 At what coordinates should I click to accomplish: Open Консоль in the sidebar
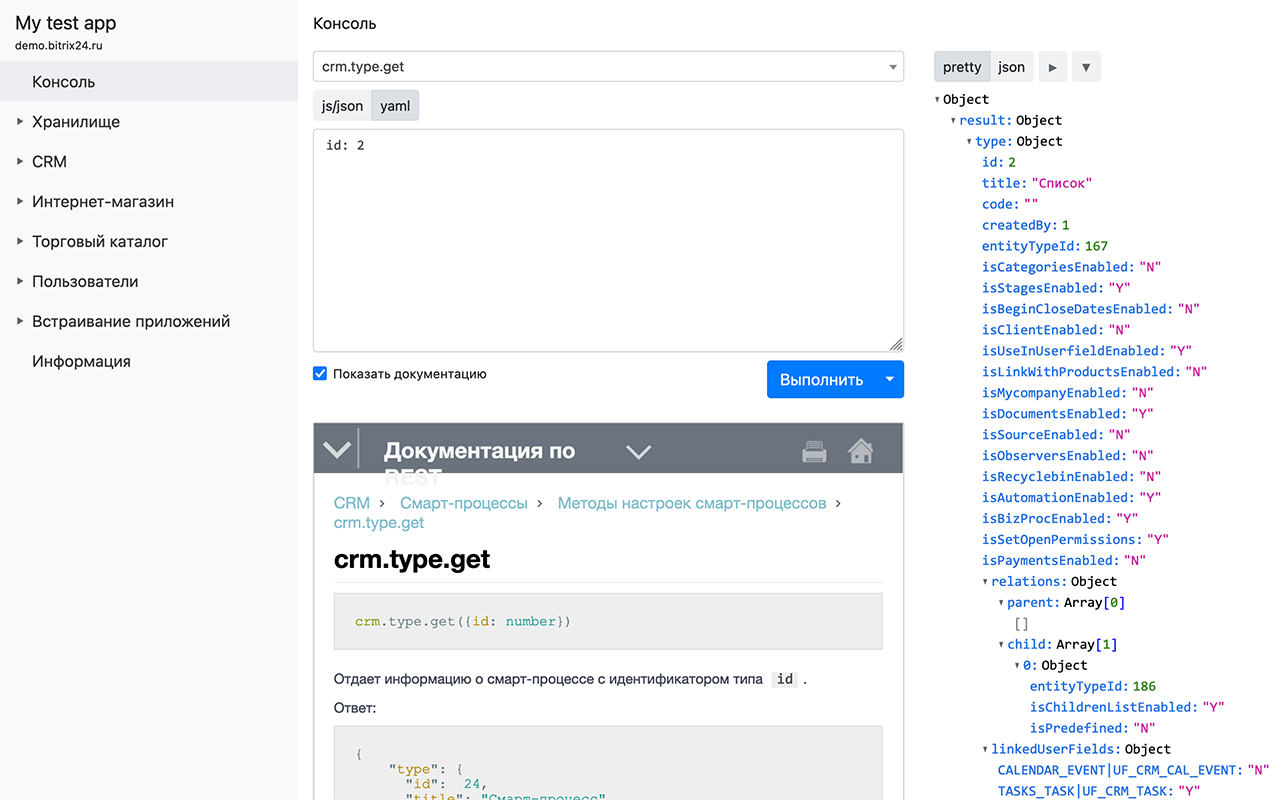tap(149, 82)
